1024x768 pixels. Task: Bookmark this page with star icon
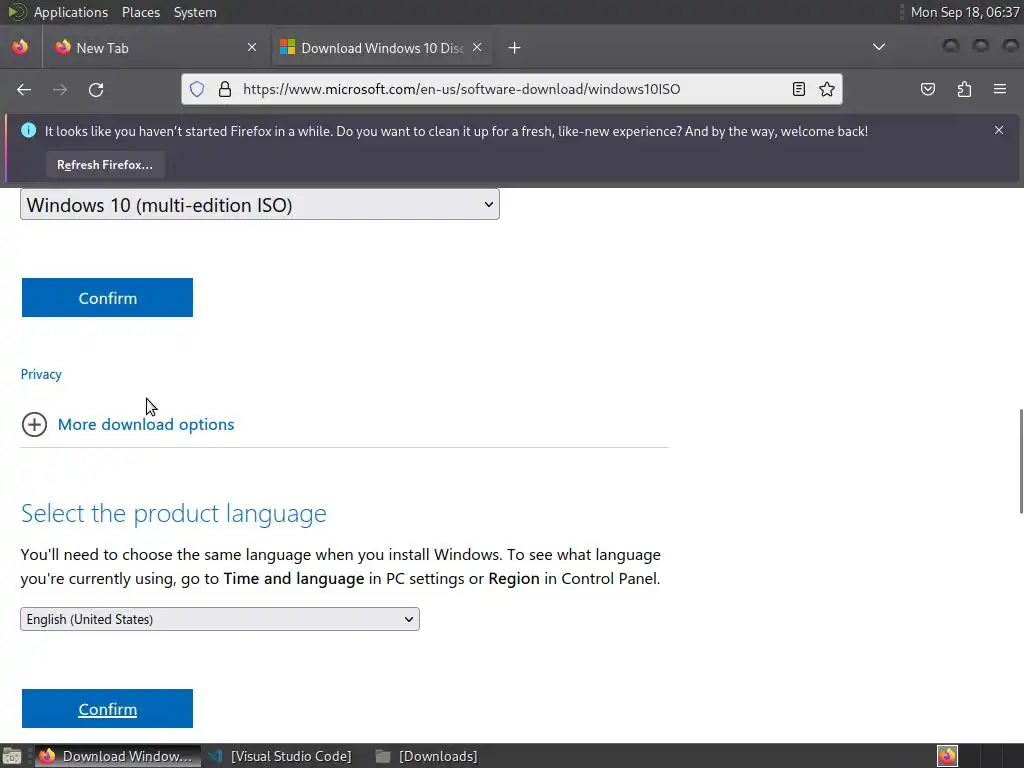click(827, 89)
